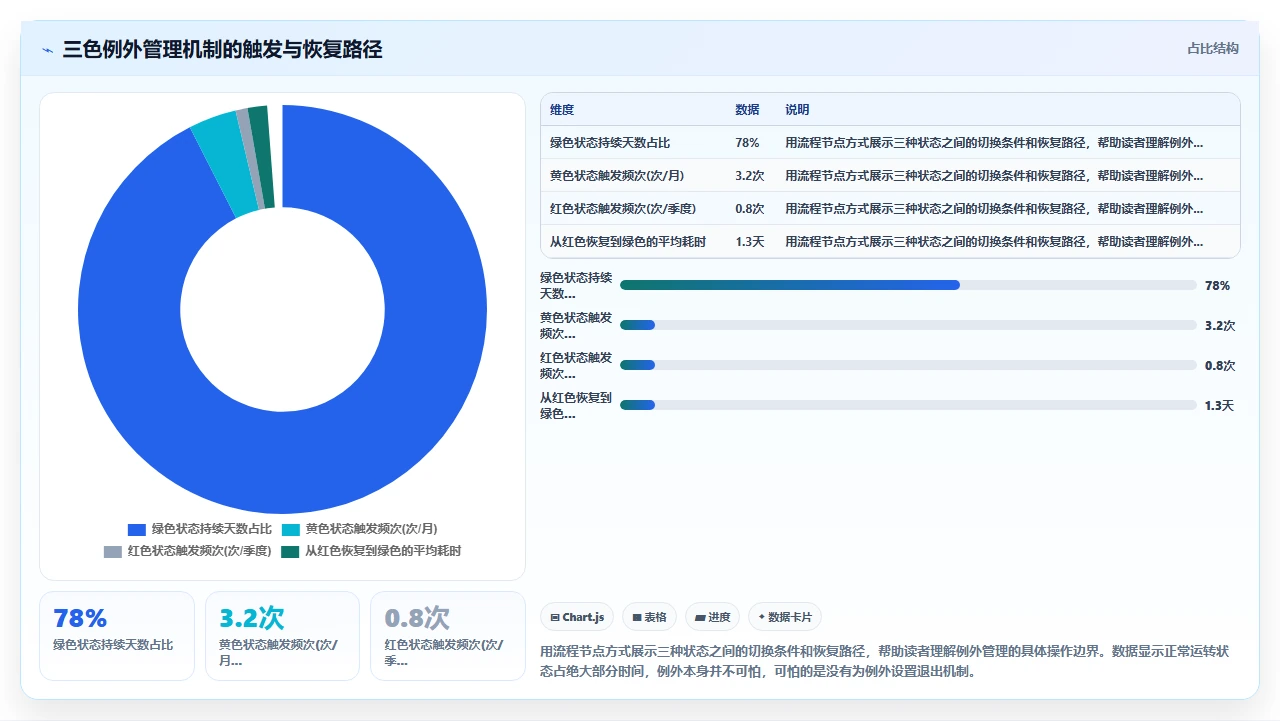Viewport: 1280px width, 721px height.
Task: Click the 3.2次 value in table
Action: (750, 176)
